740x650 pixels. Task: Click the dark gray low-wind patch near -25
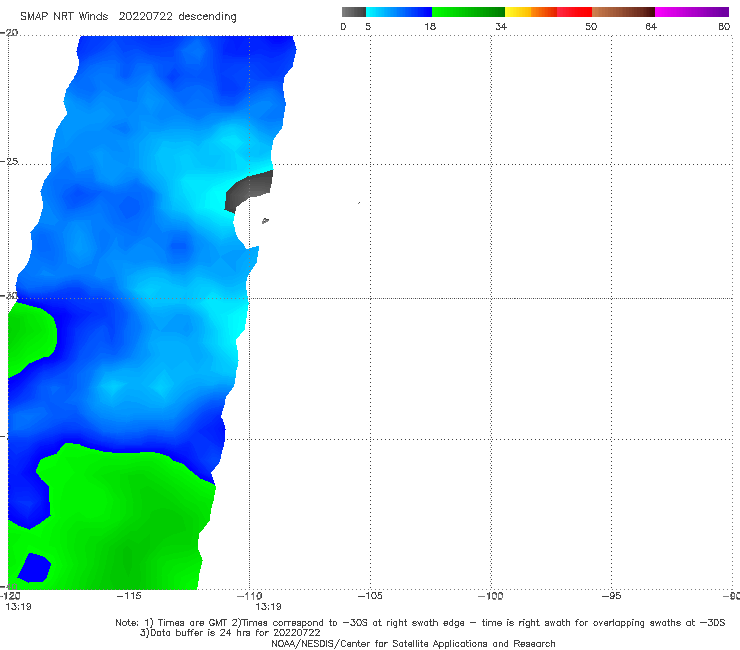coord(249,190)
